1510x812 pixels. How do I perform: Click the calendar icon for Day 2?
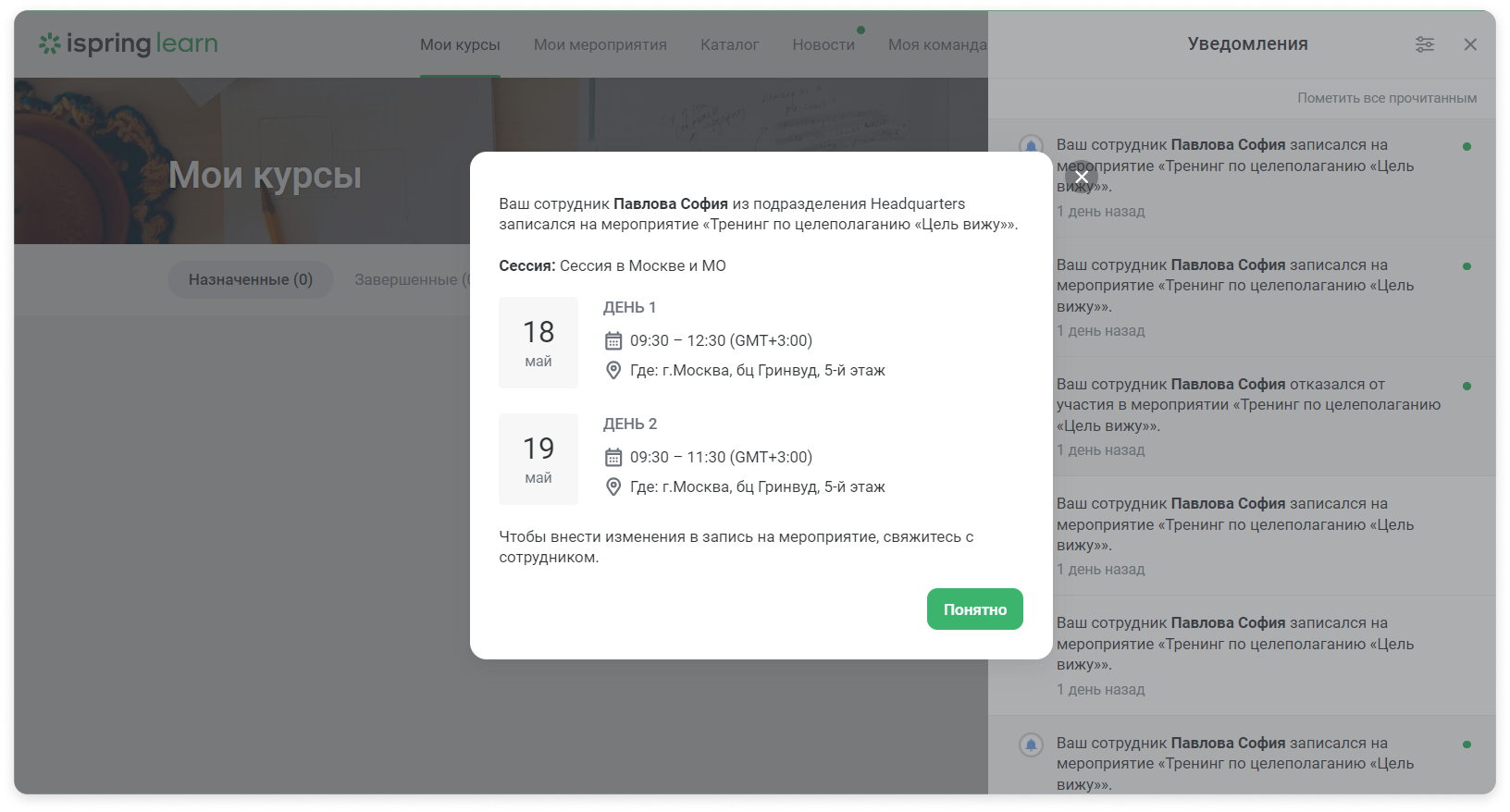point(613,458)
